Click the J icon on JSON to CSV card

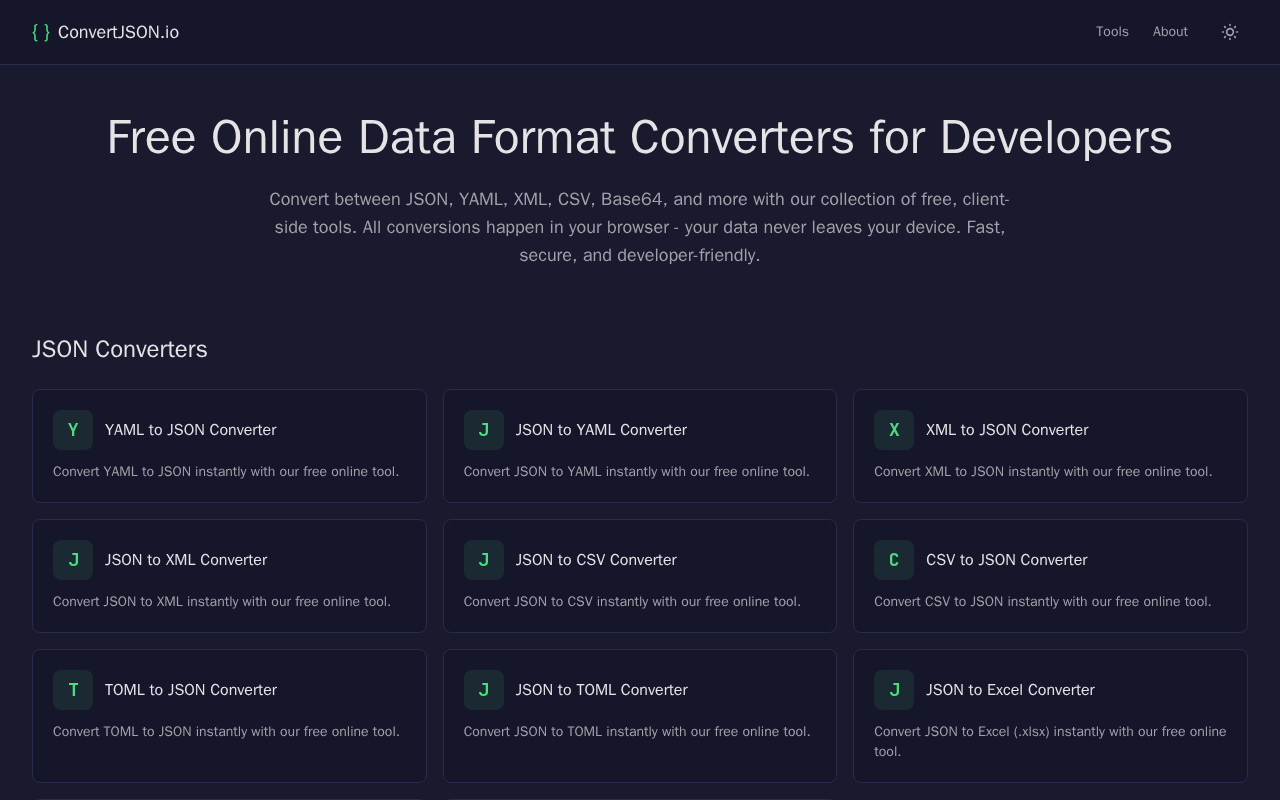pos(484,560)
